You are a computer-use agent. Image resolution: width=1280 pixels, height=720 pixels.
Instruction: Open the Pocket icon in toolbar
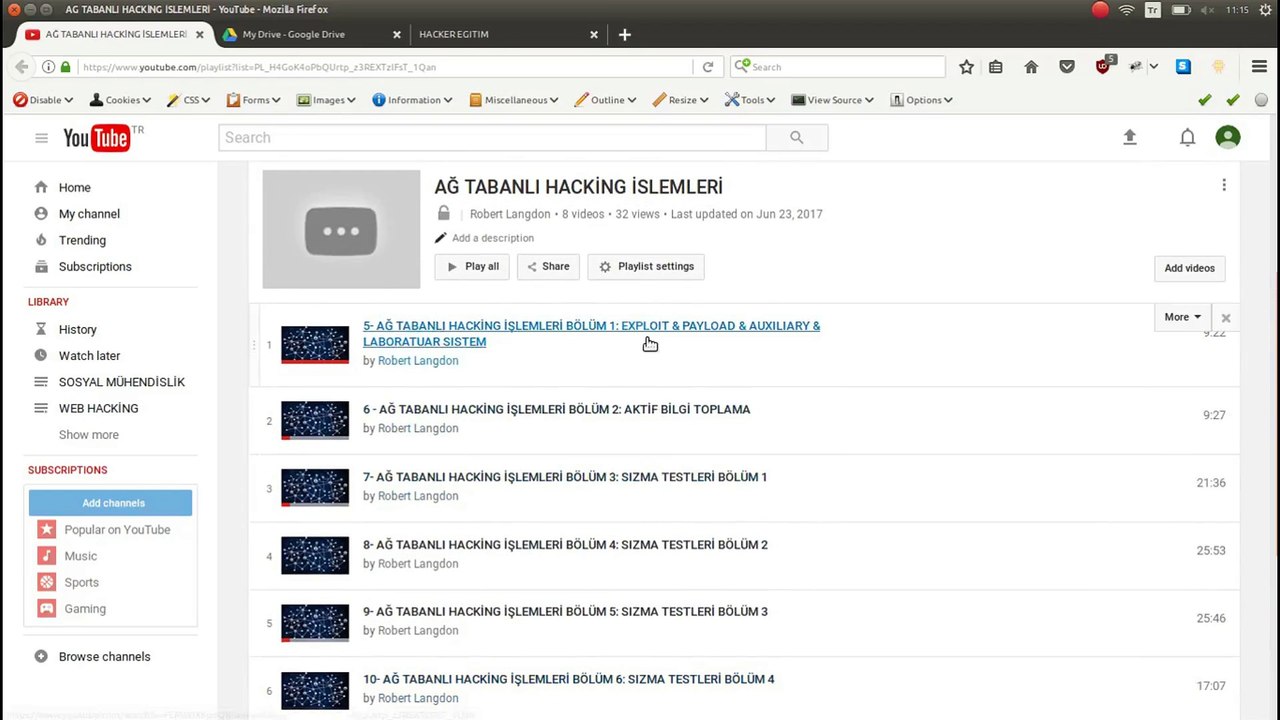point(1067,67)
